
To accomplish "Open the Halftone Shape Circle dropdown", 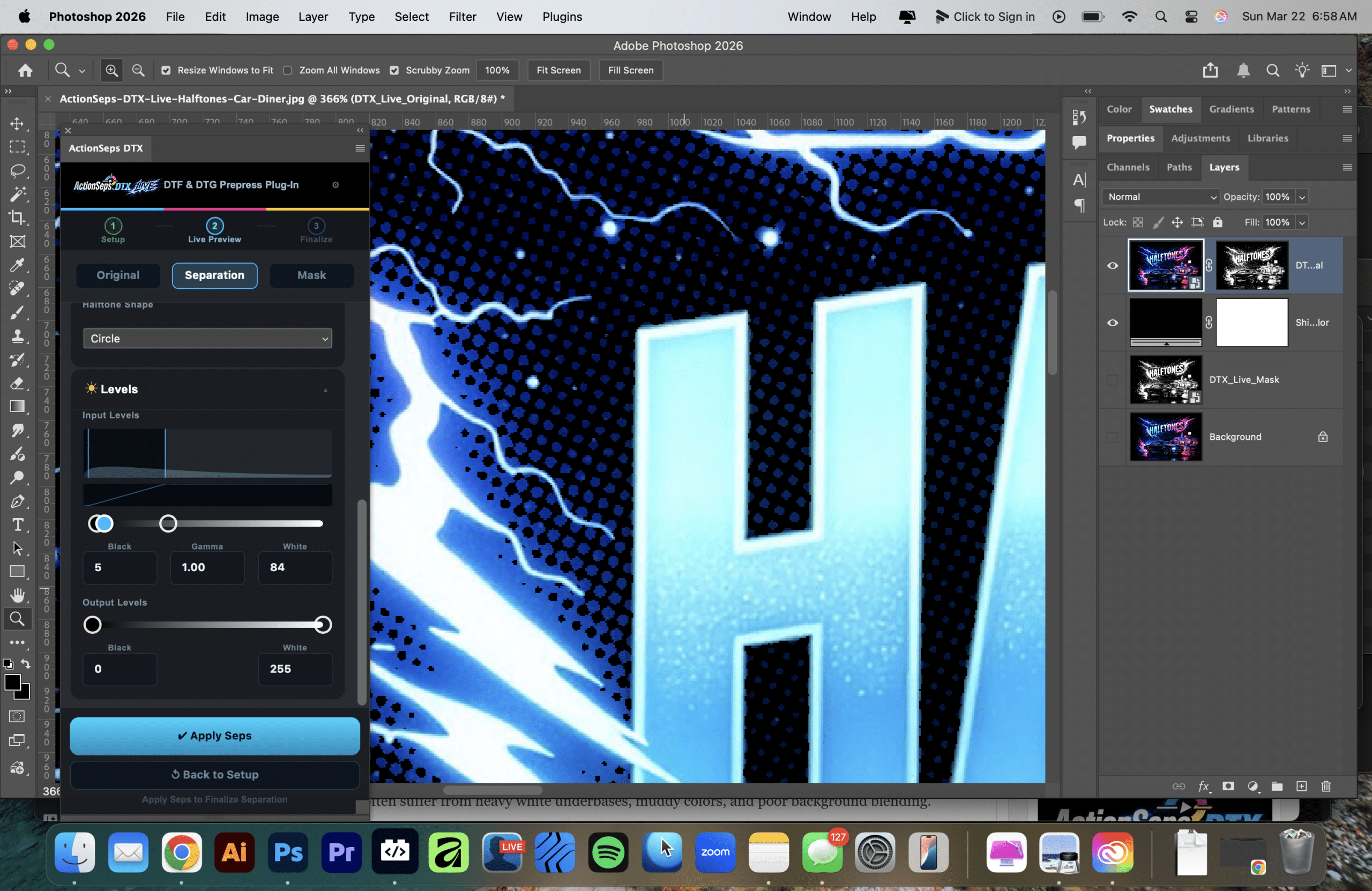I will [x=207, y=338].
